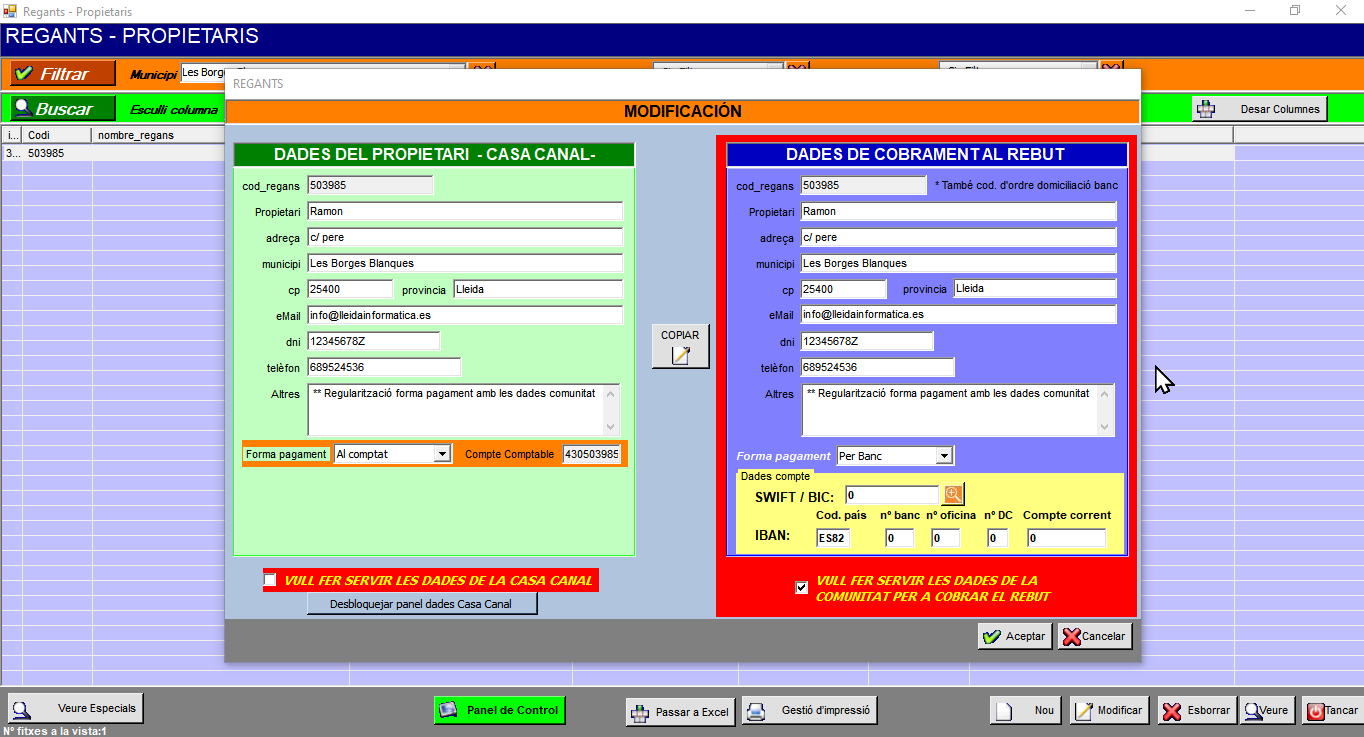Open the Panel de Control button
The height and width of the screenshot is (737, 1364).
pos(500,710)
